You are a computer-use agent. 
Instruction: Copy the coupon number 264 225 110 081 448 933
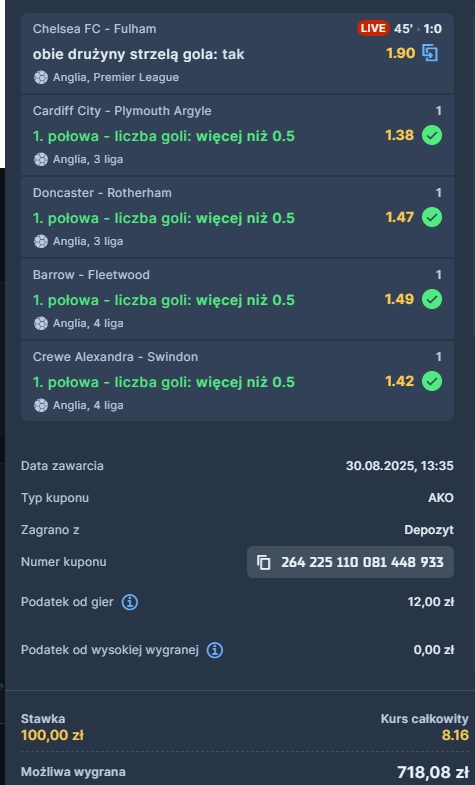(x=350, y=562)
